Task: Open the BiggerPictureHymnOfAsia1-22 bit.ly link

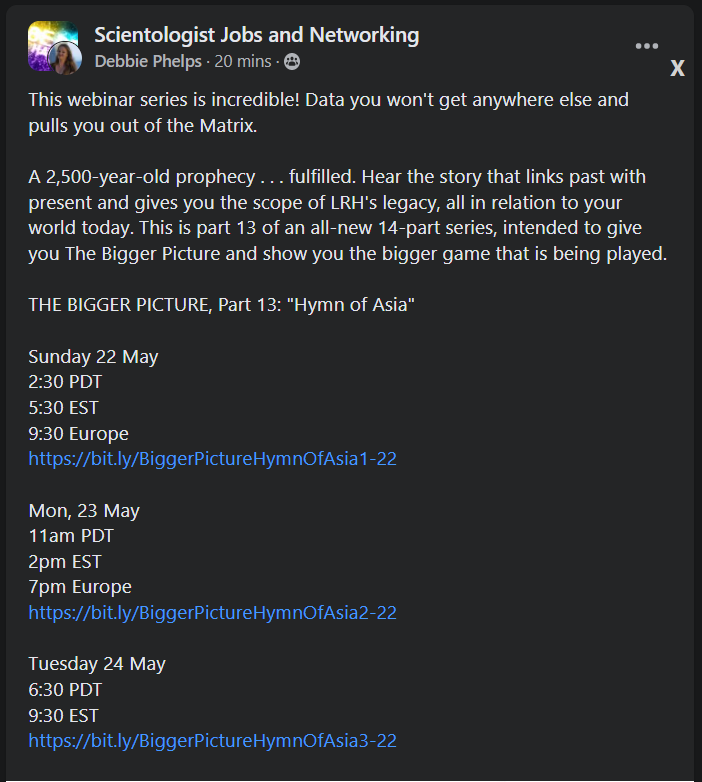Action: [213, 459]
